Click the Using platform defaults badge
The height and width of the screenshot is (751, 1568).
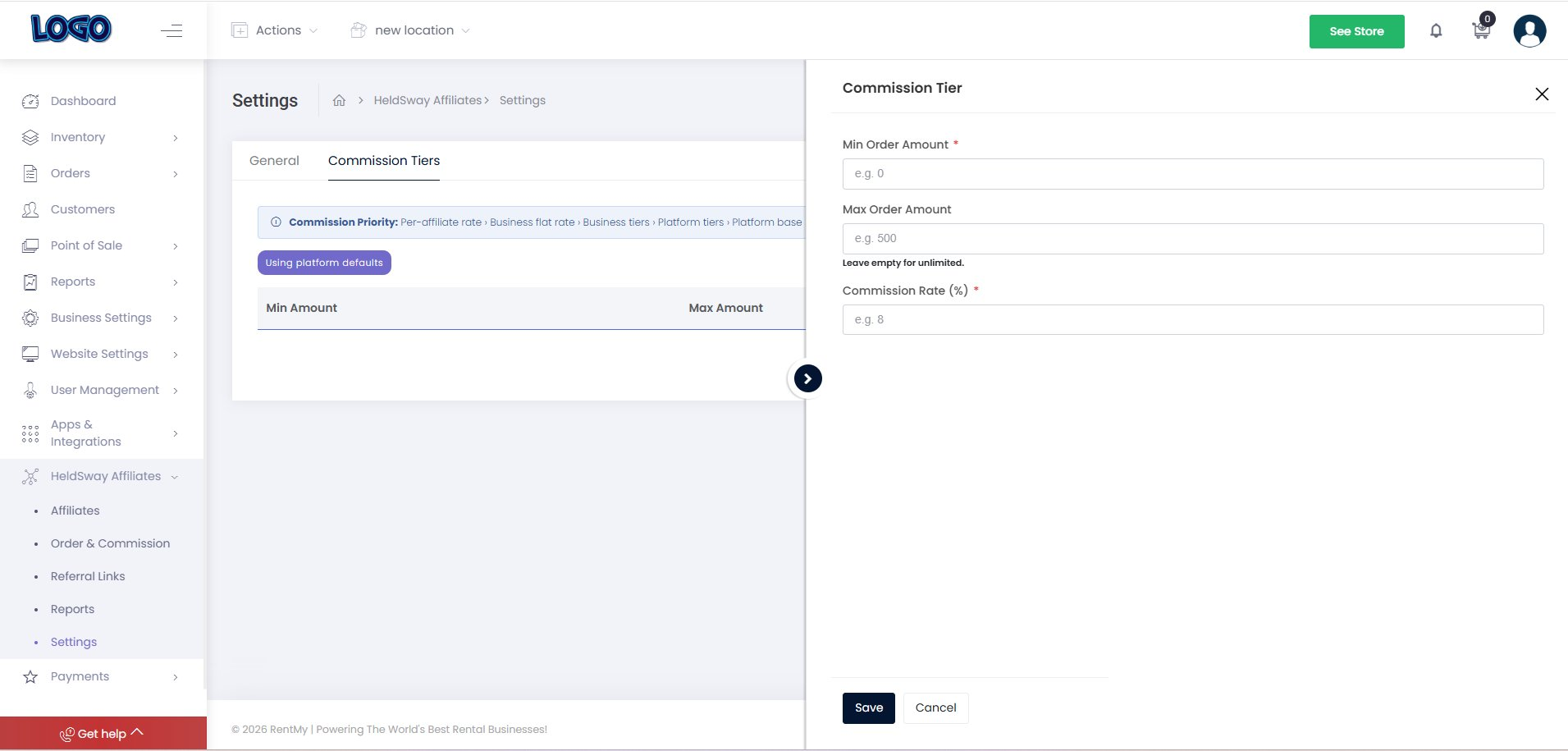324,263
